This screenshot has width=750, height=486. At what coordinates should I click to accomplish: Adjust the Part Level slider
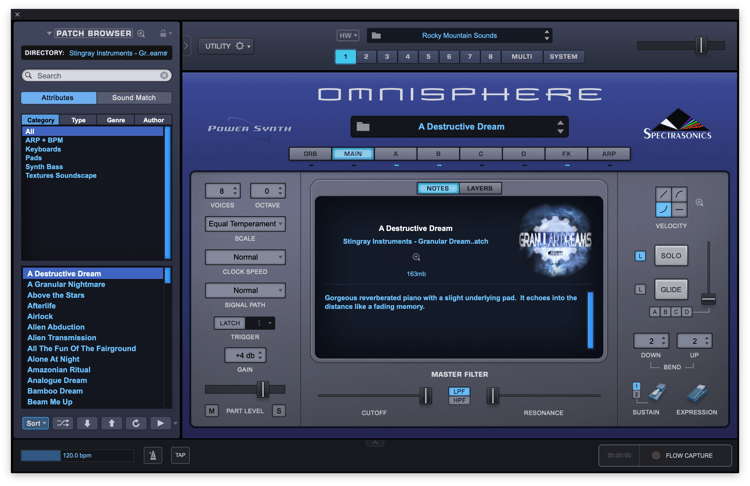coord(263,389)
